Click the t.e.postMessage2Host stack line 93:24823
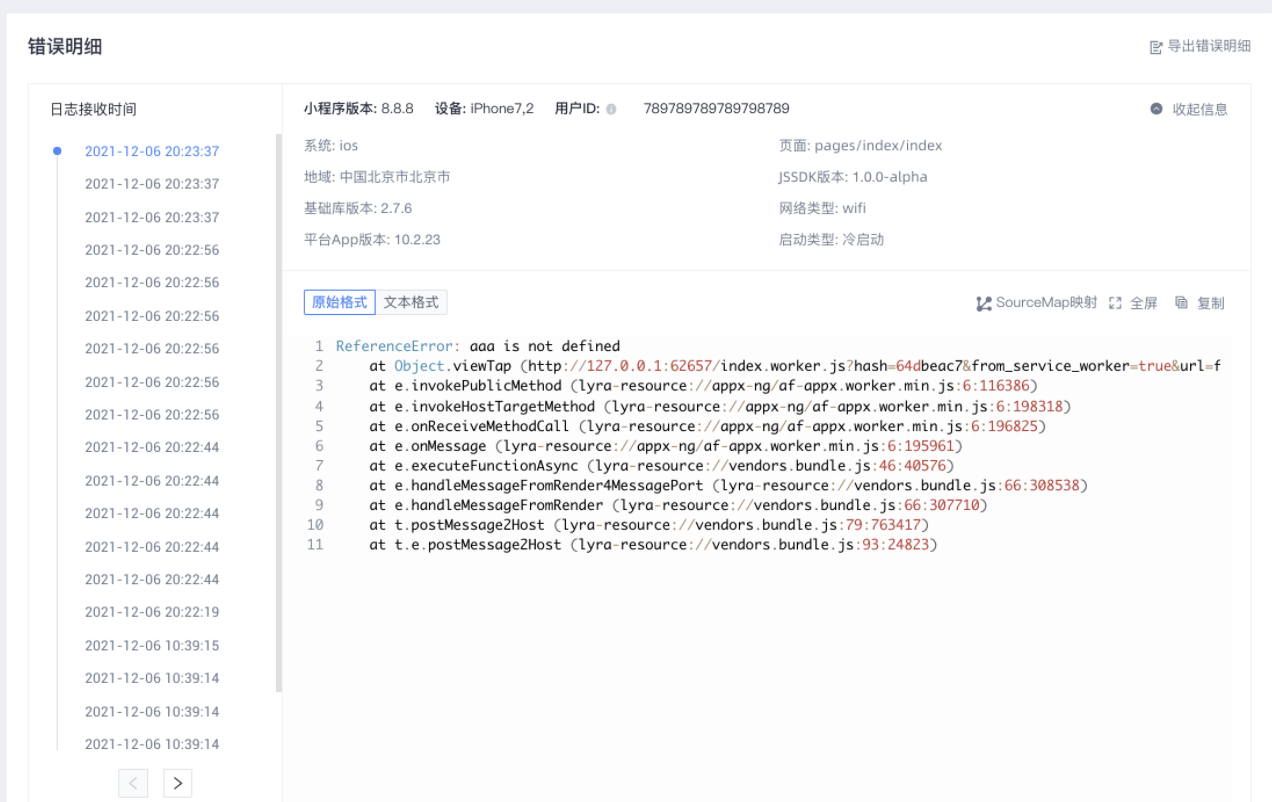The image size is (1272, 802). (653, 545)
